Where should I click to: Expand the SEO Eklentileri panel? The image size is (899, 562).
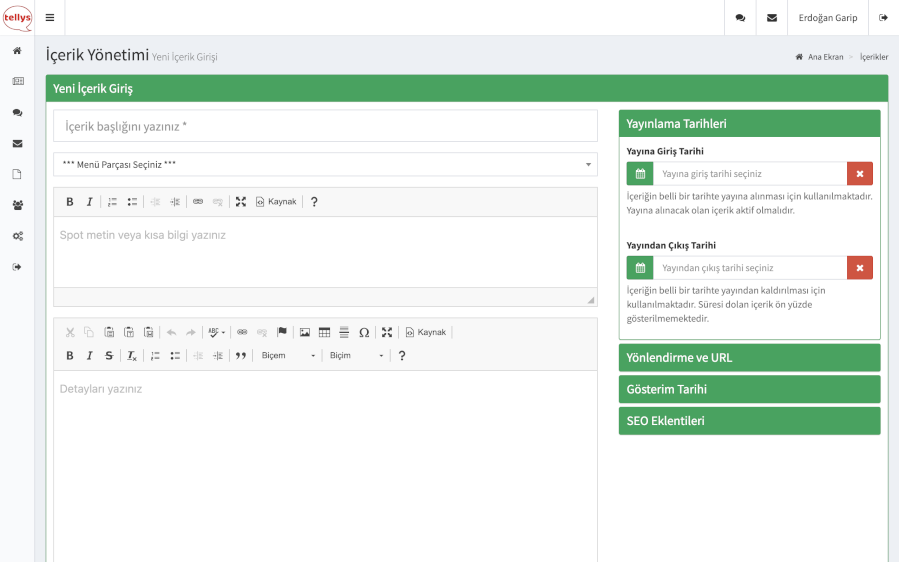749,421
